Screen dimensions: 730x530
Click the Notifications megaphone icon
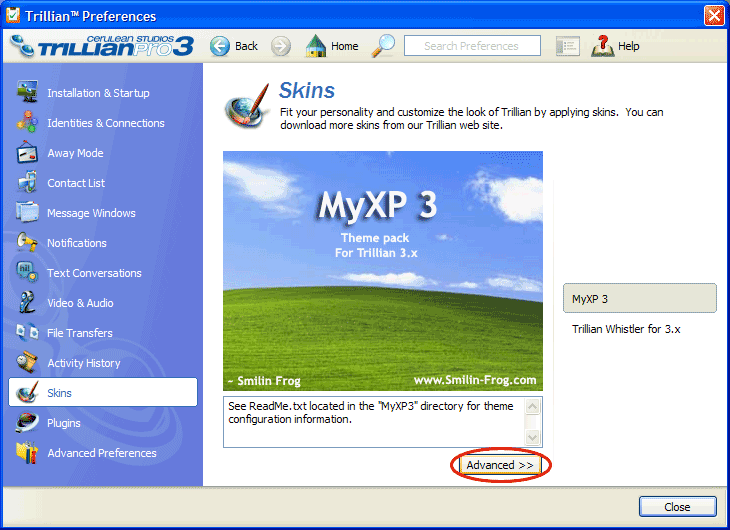pos(27,242)
